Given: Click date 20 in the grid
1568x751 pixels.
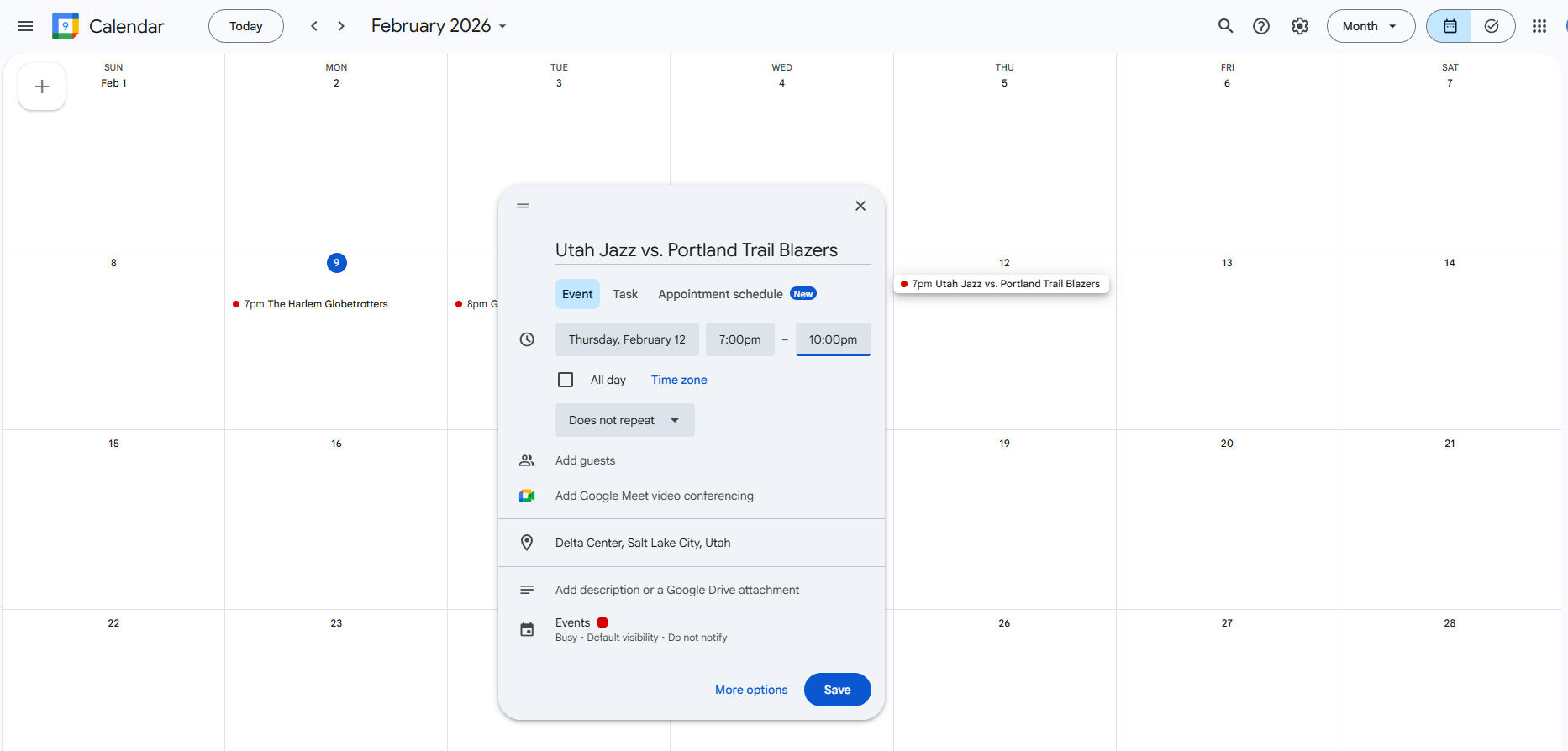Looking at the screenshot, I should (x=1227, y=444).
